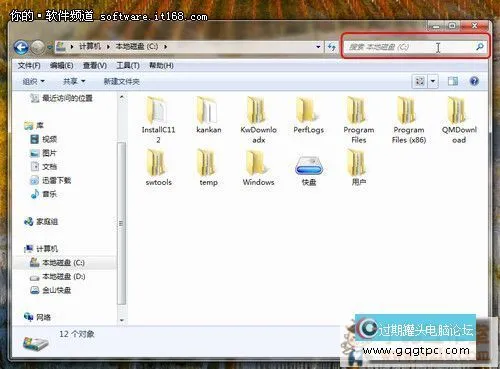
Task: Click the 12 个对象 status text
Action: pyautogui.click(x=77, y=334)
